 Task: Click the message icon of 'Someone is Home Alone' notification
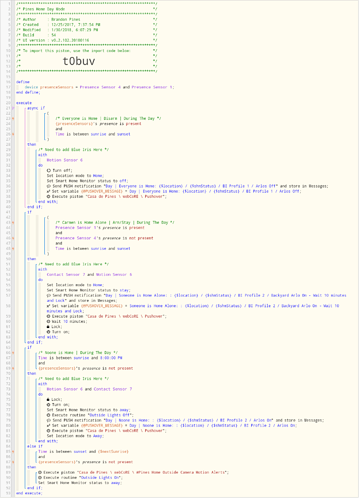tap(48, 295)
